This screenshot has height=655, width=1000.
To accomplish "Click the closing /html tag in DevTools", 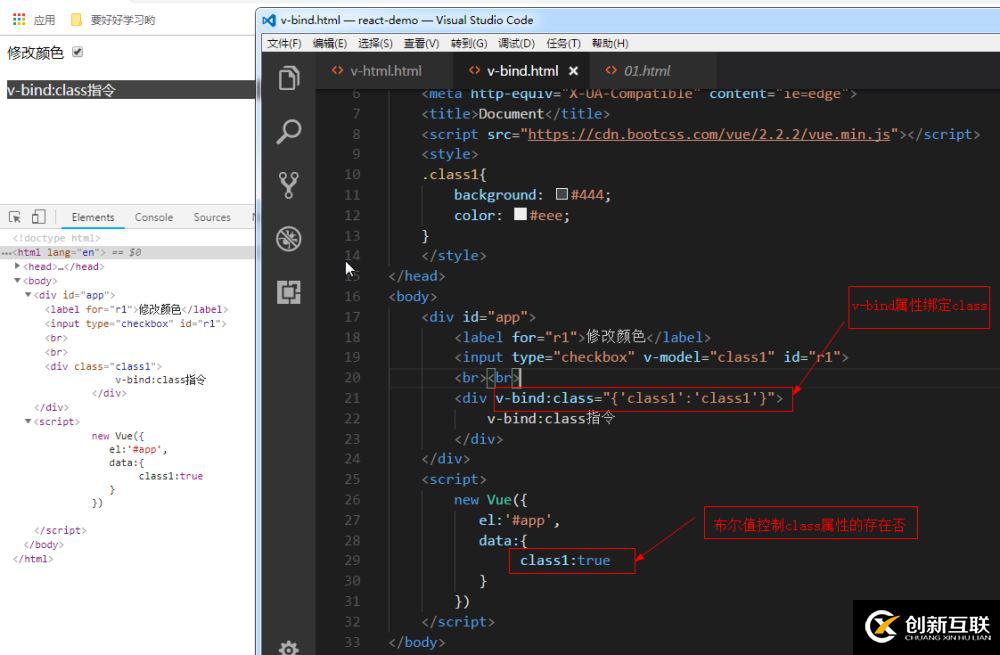I will coord(33,559).
